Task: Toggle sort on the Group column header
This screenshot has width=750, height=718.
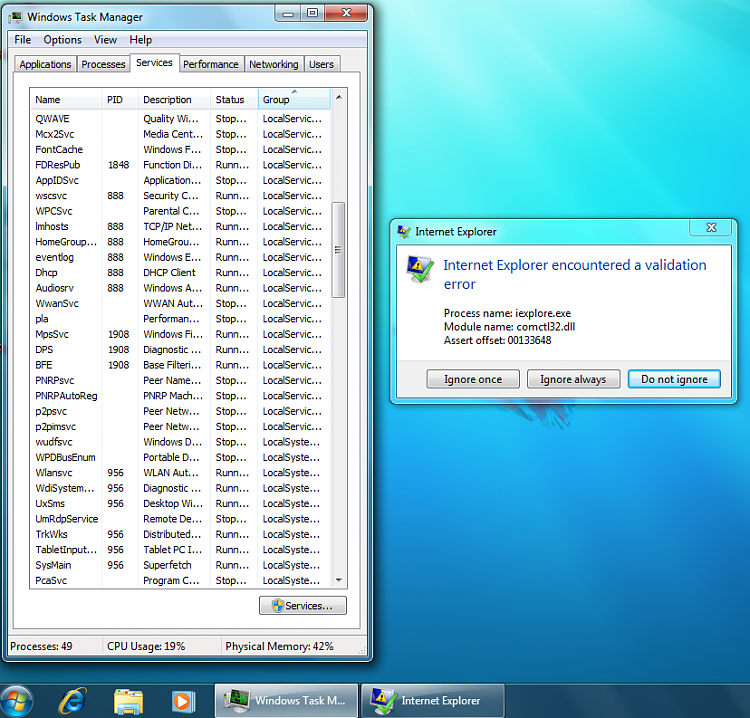Action: click(294, 100)
